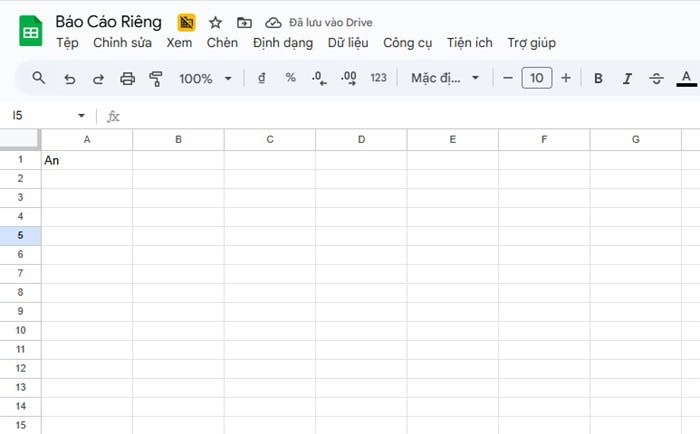This screenshot has height=434, width=700.
Task: Star the Báo Cáo Riêng document
Action: 215,22
